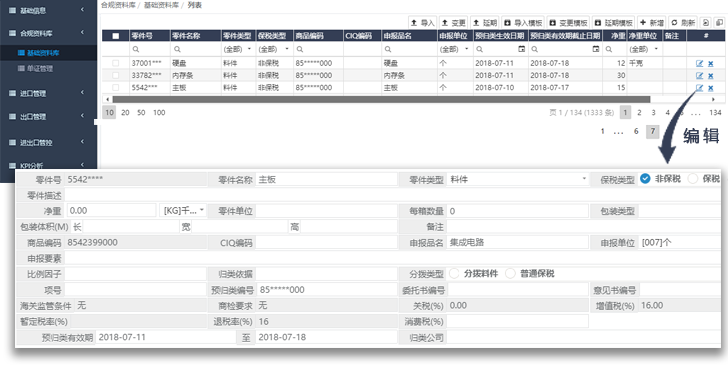Click the 变更 change button
Image resolution: width=728 pixels, height=368 pixels.
pyautogui.click(x=453, y=22)
